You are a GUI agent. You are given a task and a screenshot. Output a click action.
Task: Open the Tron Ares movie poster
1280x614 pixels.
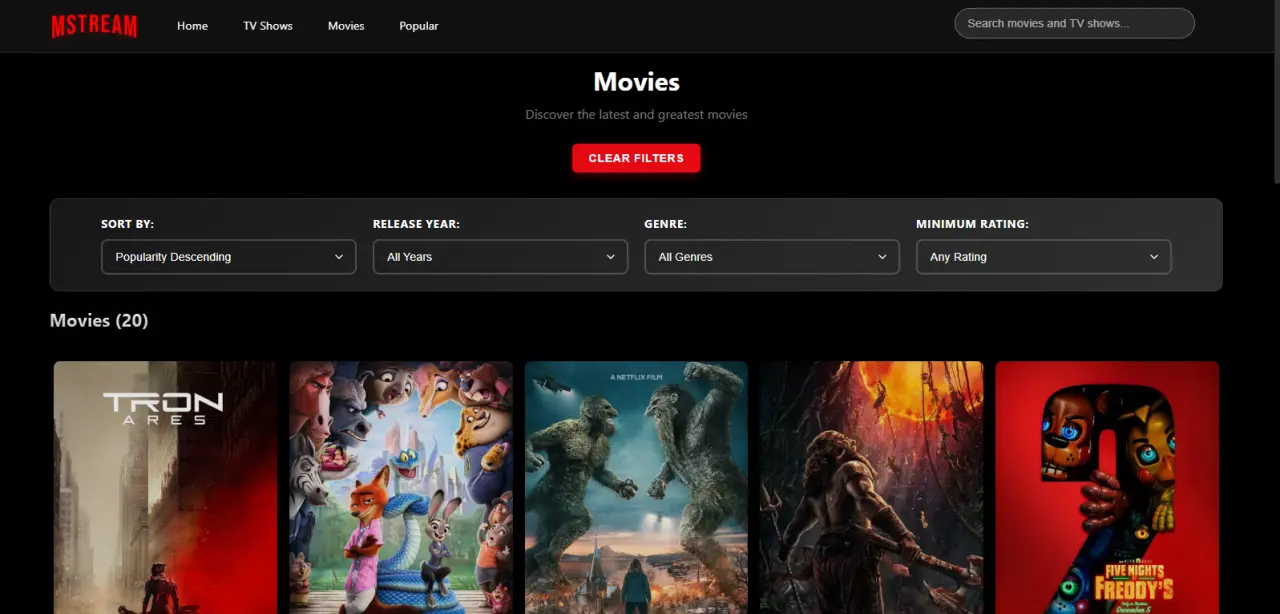tap(165, 488)
